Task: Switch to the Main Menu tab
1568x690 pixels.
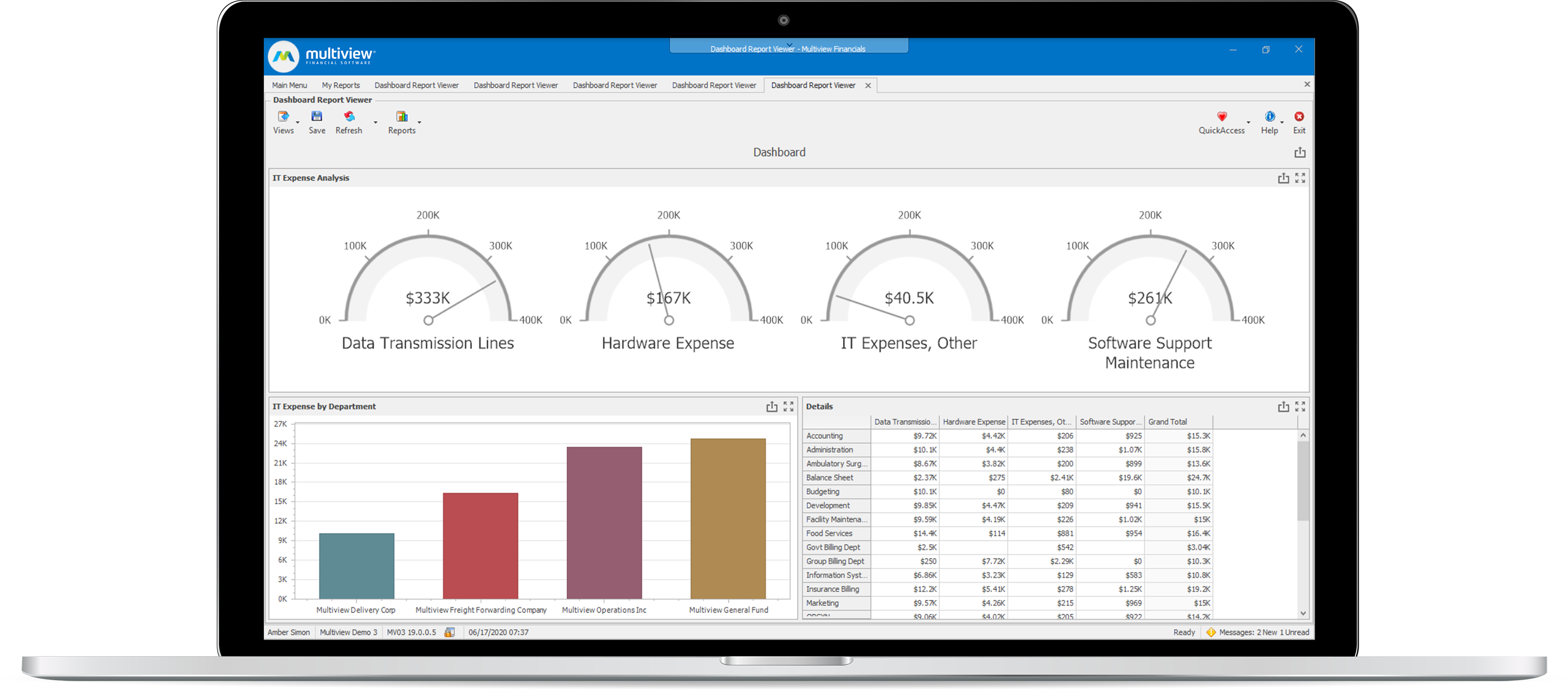Action: 289,85
